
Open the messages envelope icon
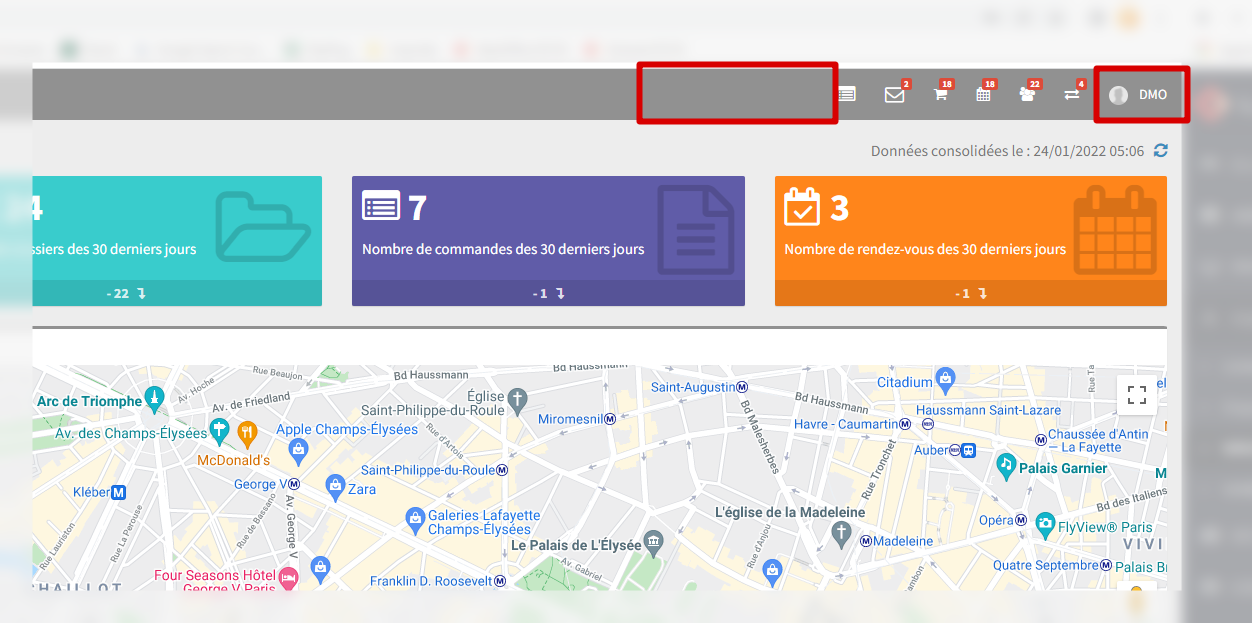(x=894, y=95)
